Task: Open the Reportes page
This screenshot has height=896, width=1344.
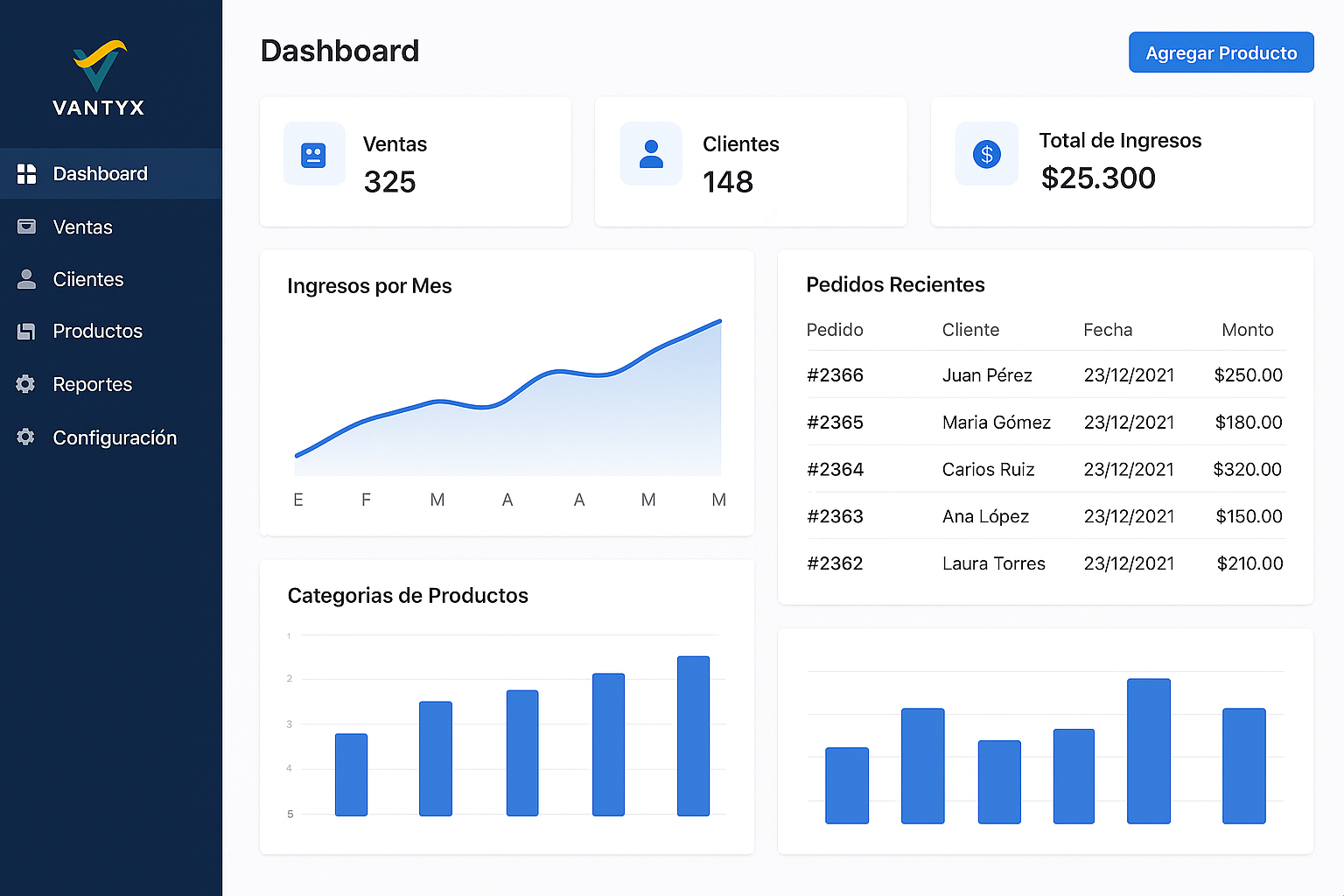Action: pyautogui.click(x=92, y=385)
